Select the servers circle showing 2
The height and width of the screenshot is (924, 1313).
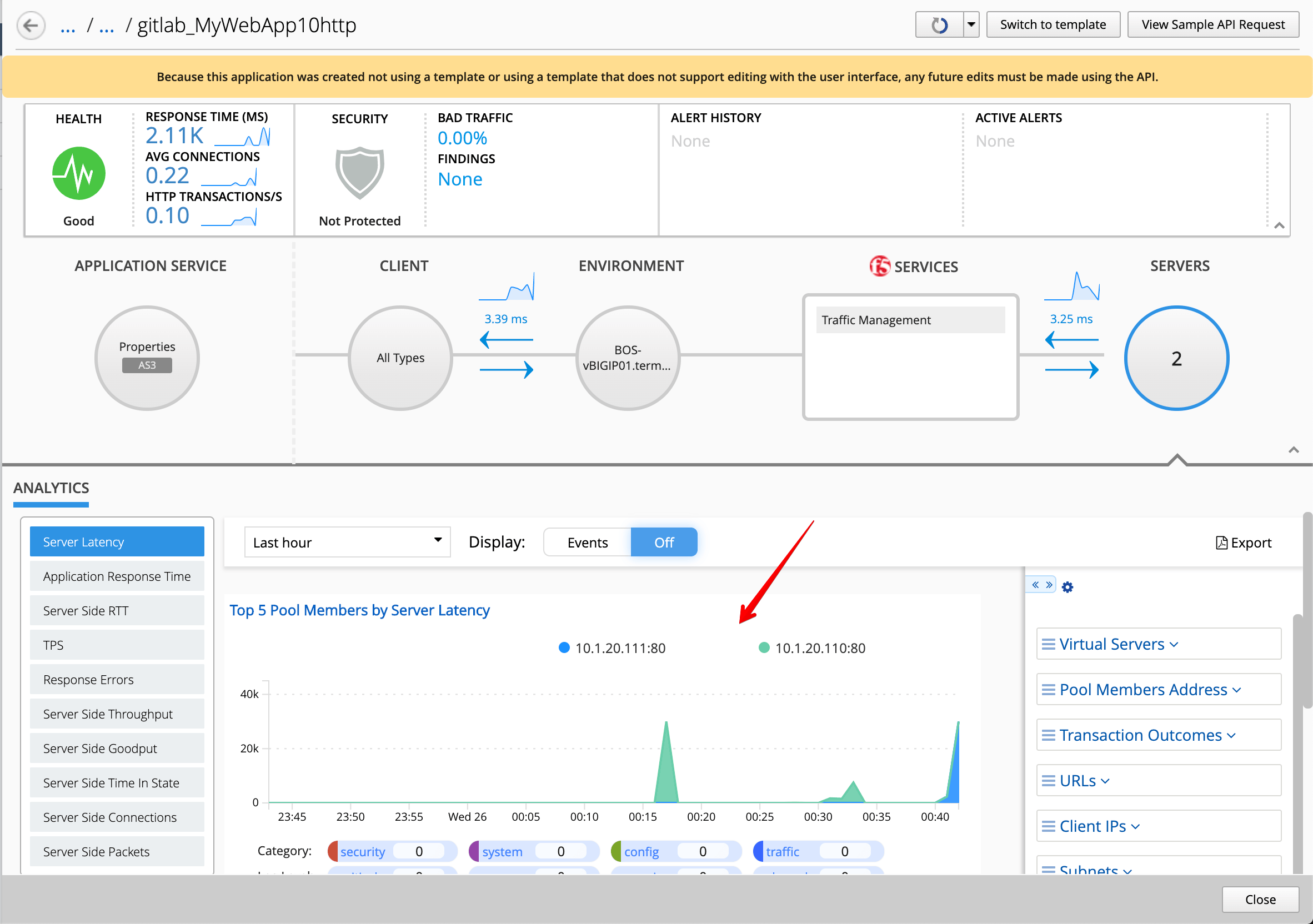point(1176,358)
